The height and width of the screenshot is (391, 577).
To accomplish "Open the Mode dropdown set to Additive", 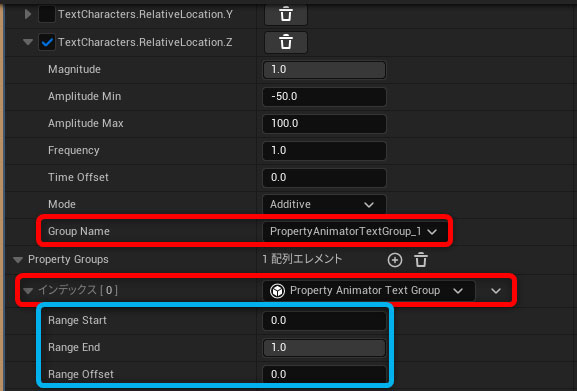I will pyautogui.click(x=324, y=204).
